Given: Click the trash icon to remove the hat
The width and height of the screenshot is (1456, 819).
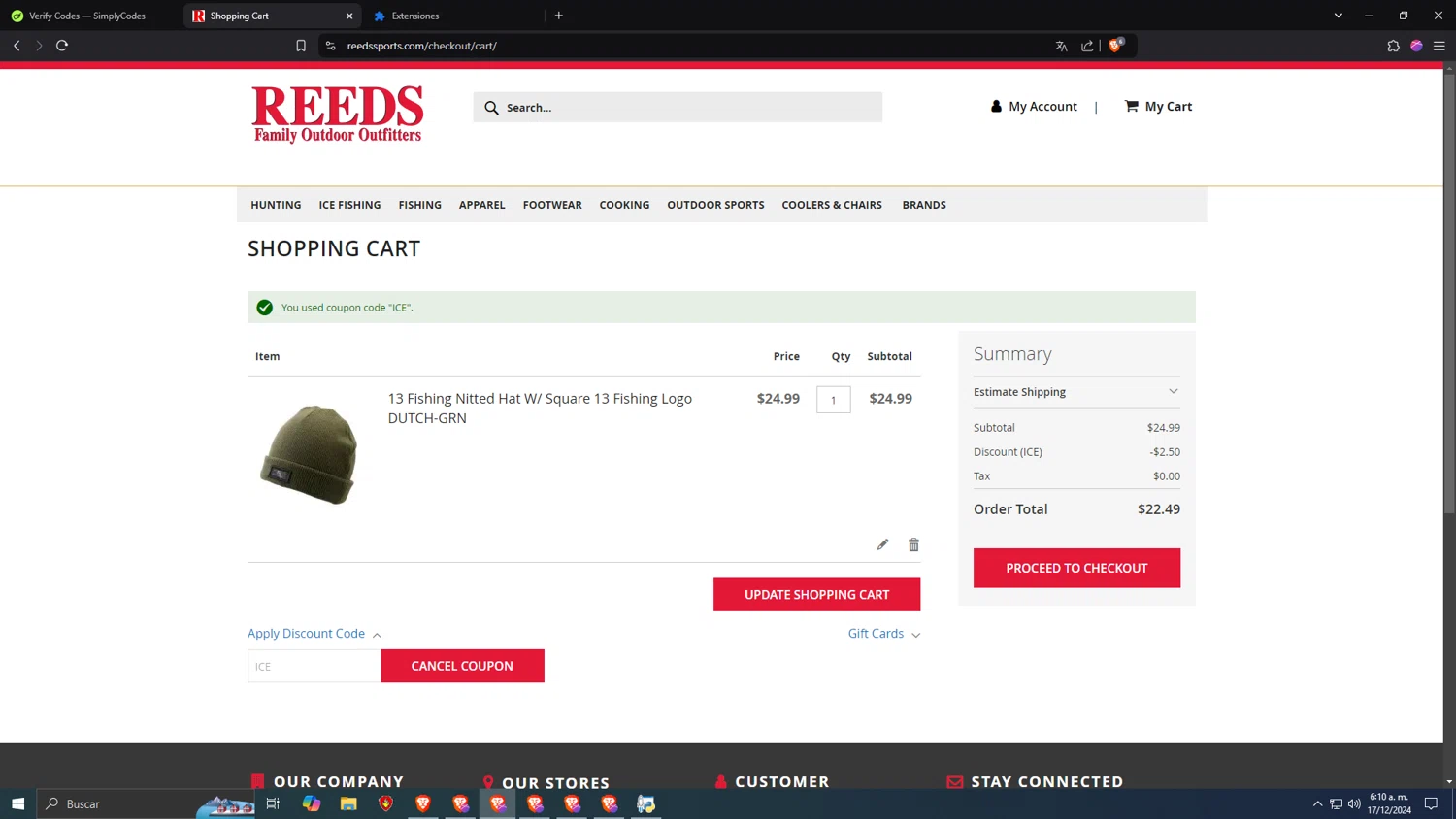Looking at the screenshot, I should 913,544.
